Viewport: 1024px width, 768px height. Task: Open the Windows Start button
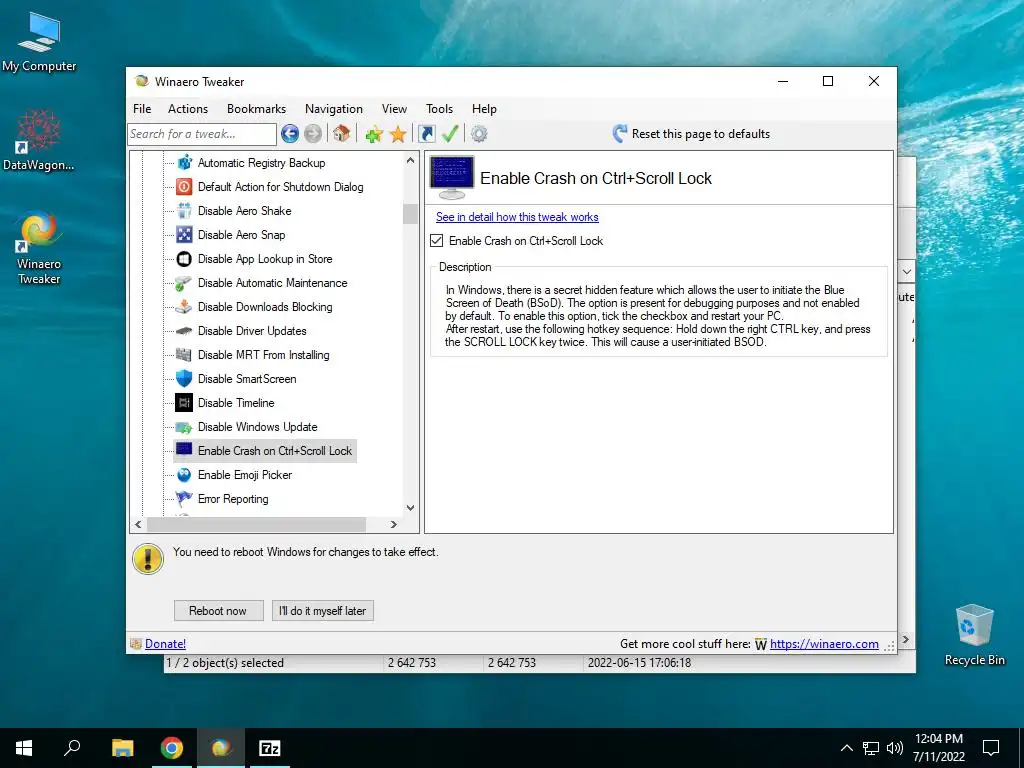(x=24, y=748)
